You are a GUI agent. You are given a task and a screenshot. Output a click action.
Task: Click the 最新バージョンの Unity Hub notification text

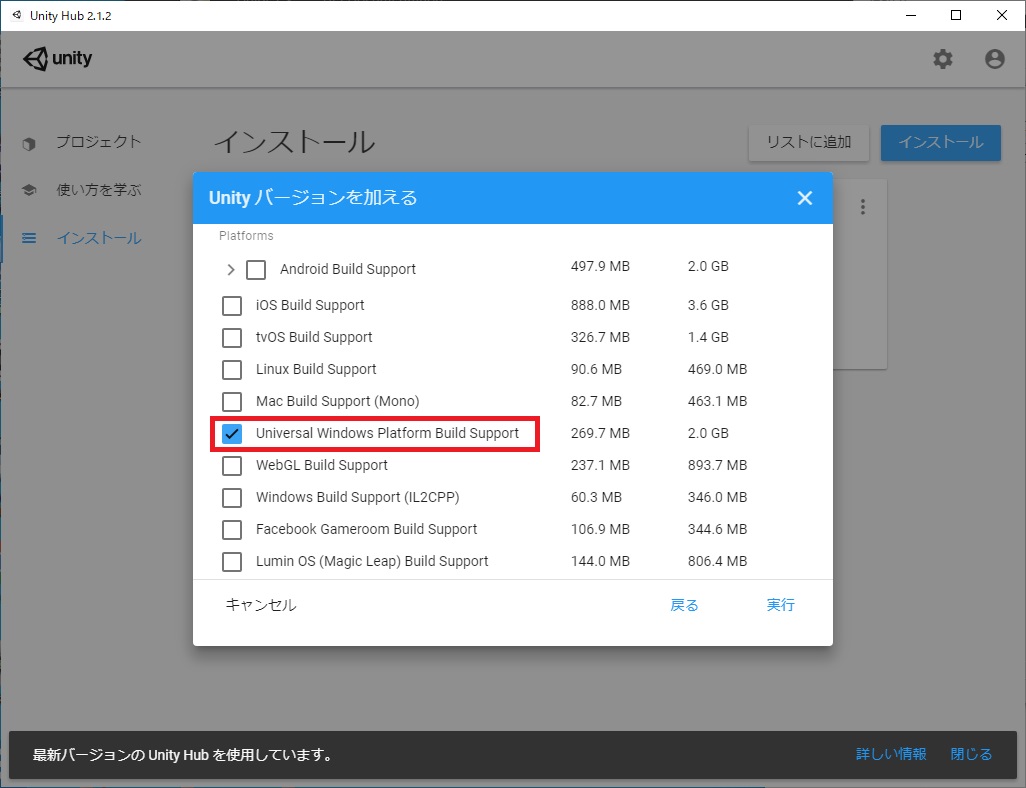pos(183,755)
